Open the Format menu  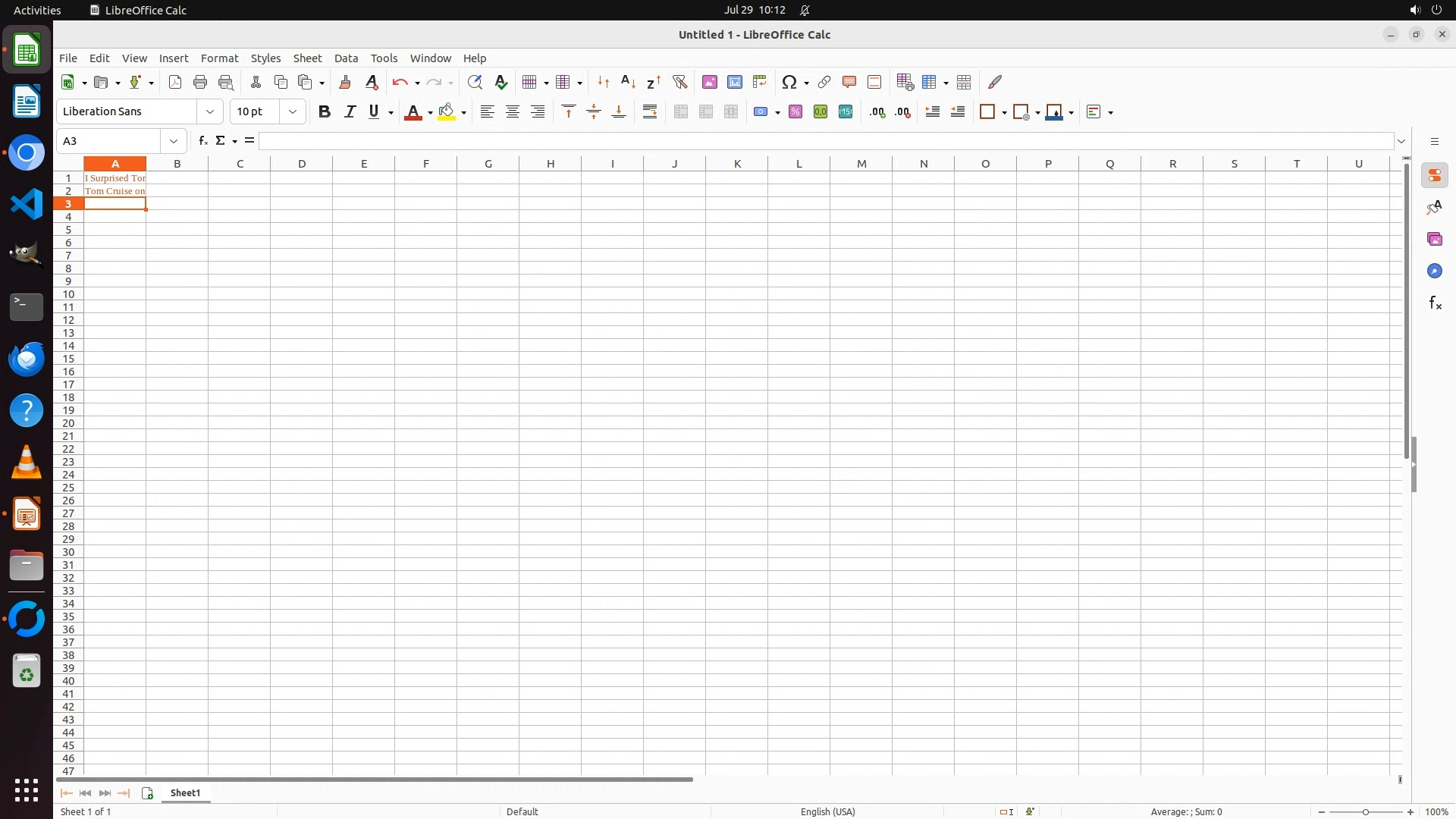(x=219, y=58)
